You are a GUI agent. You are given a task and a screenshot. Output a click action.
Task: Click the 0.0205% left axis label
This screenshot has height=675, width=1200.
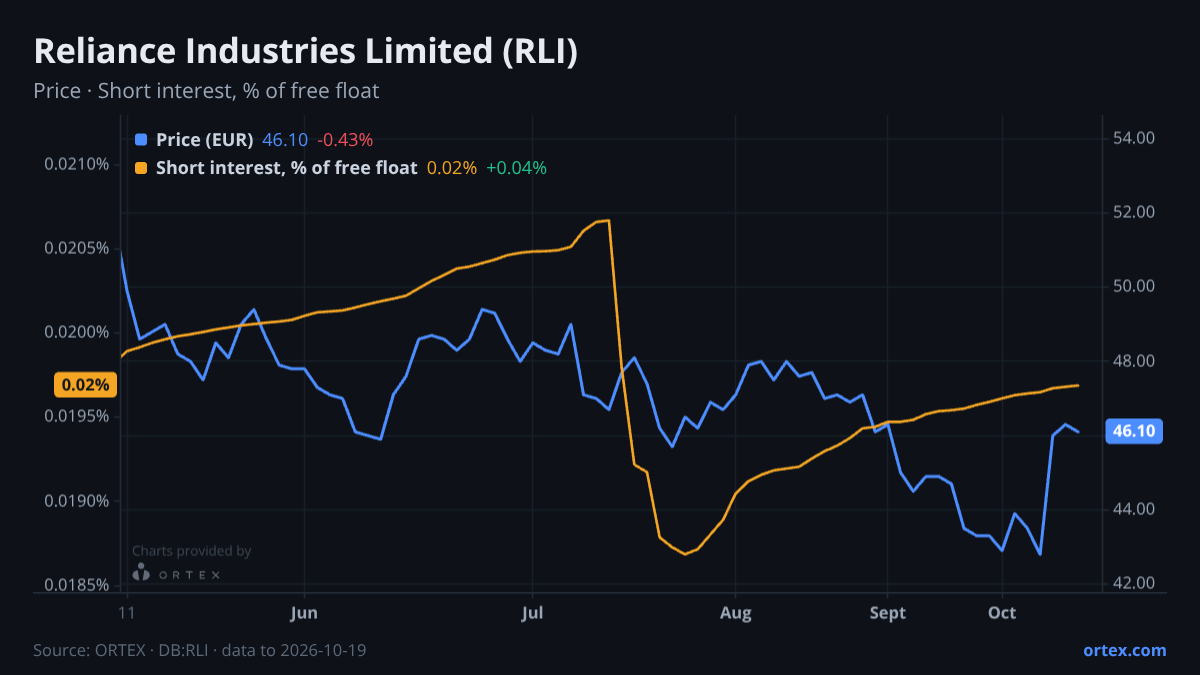77,248
